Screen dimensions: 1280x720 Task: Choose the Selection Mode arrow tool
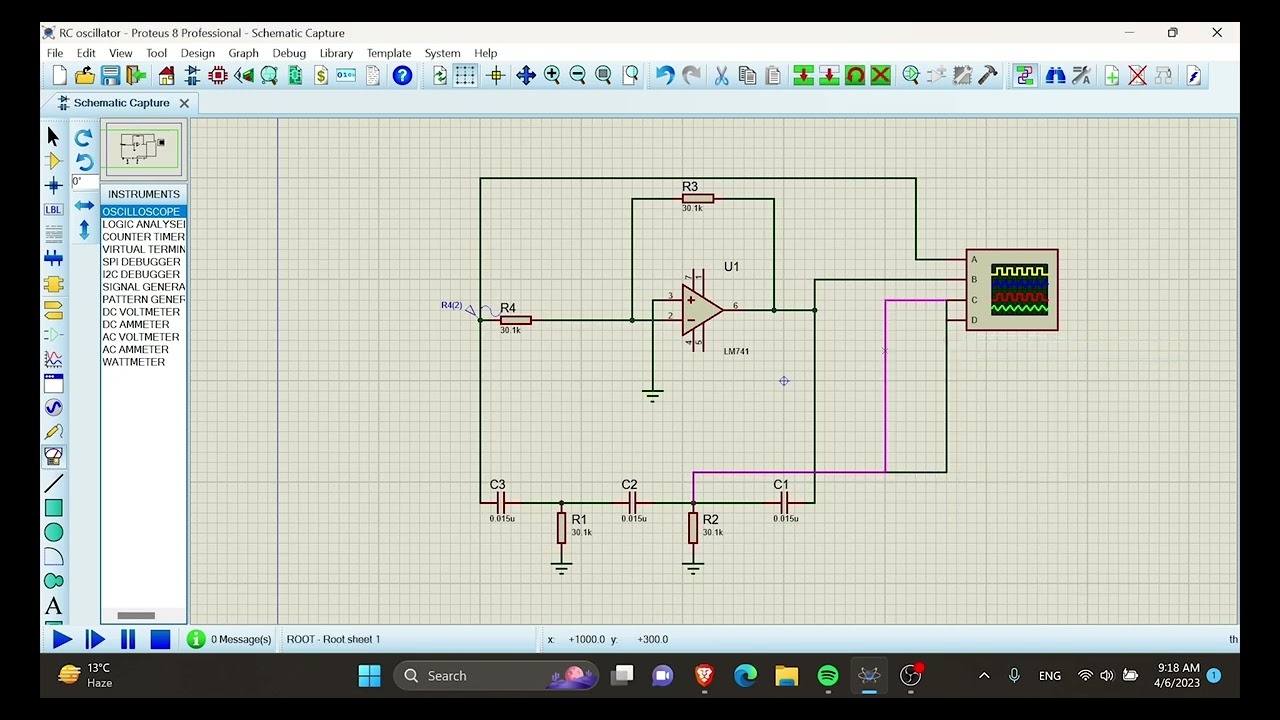[53, 136]
